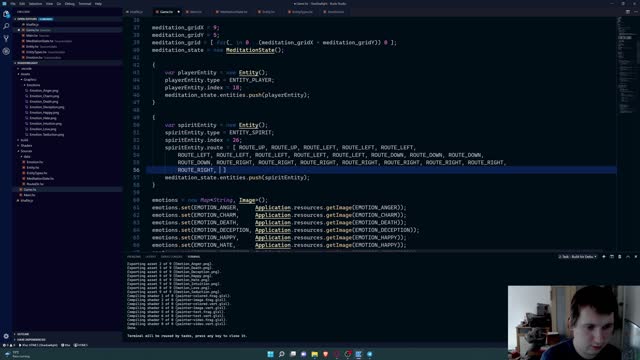This screenshot has width=640, height=360.
Task: Collapse the Open Editors section header
Action: (67, 19)
